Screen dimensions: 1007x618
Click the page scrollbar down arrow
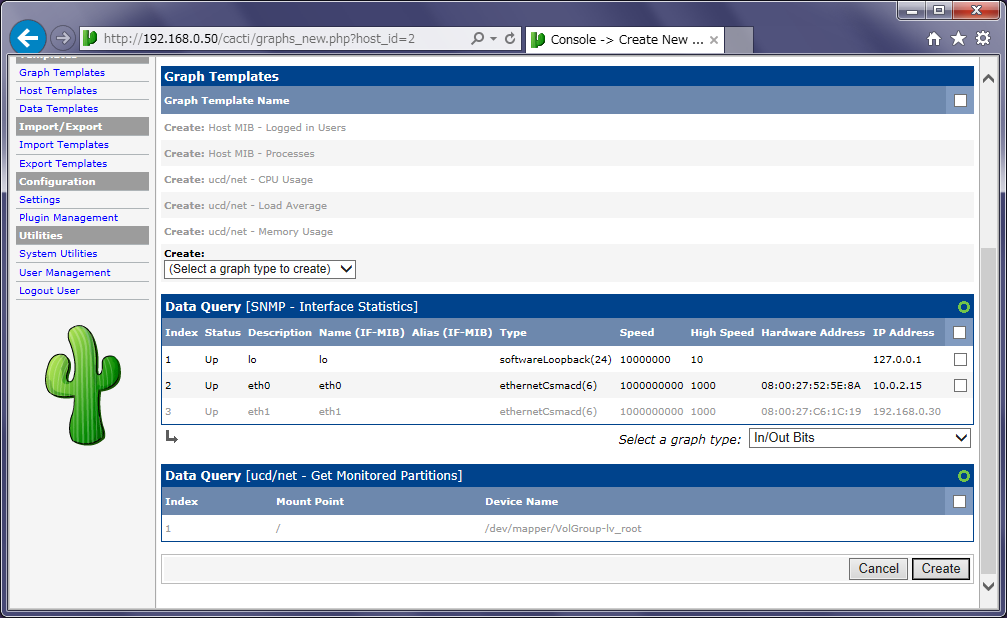988,586
